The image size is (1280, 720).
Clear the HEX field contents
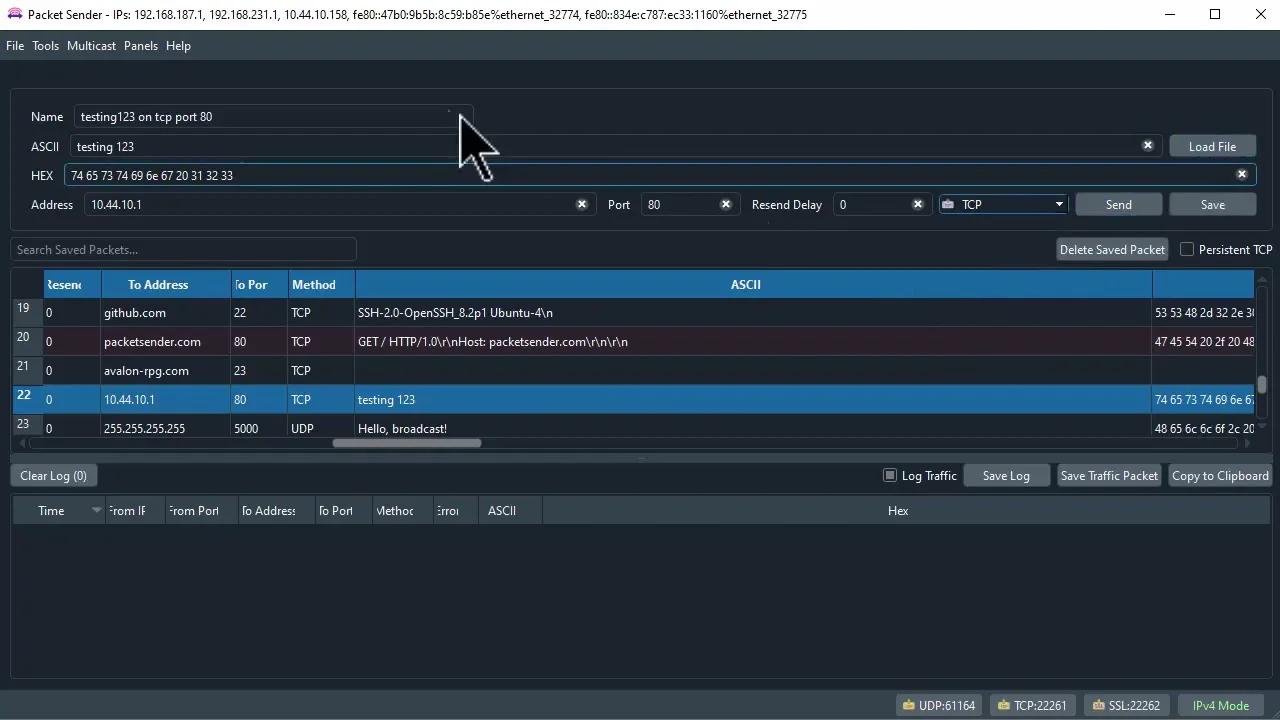point(1242,174)
